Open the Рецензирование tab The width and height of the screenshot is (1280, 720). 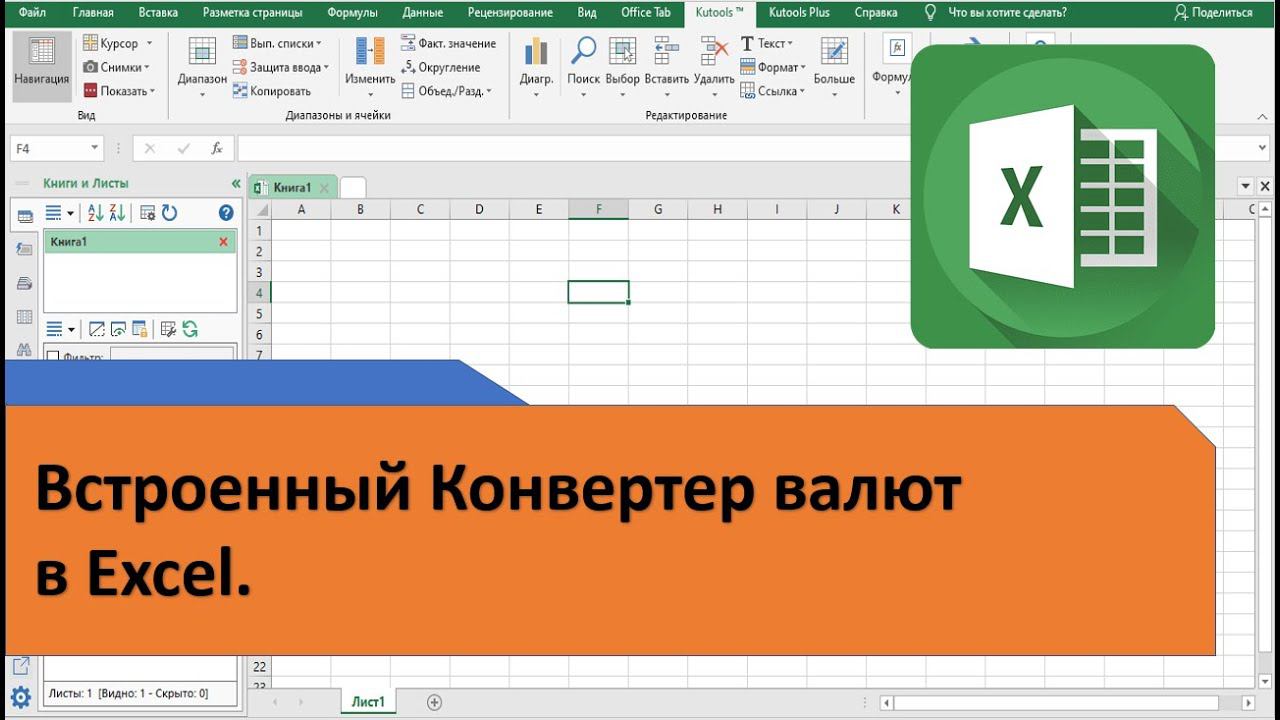coord(510,13)
